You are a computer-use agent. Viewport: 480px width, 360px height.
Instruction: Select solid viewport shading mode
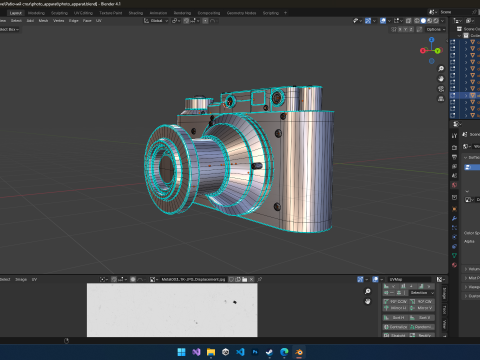[x=423, y=21]
